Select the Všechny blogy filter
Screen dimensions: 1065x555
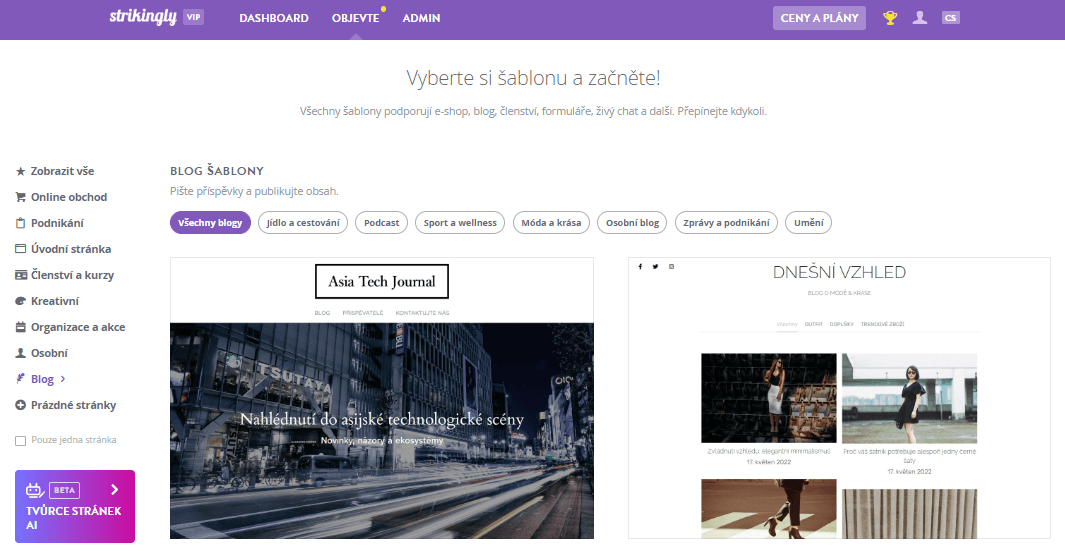211,223
